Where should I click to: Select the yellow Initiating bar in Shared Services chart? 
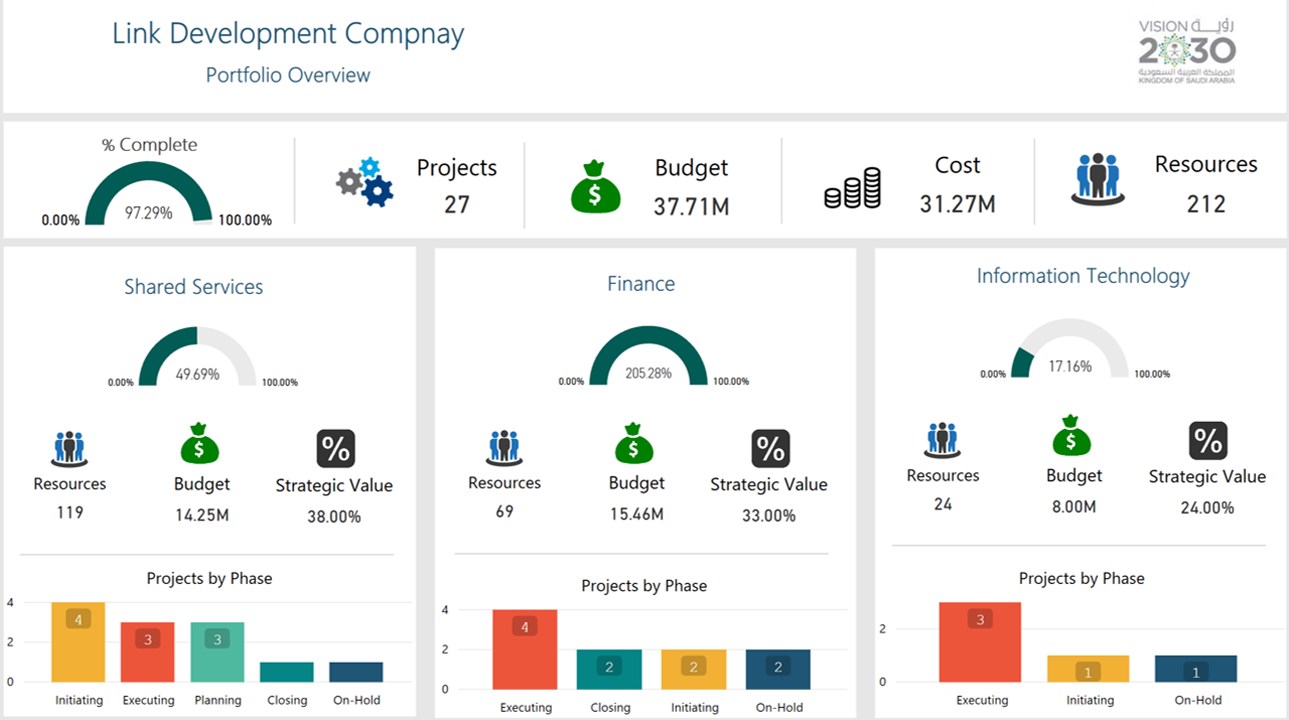pyautogui.click(x=78, y=642)
